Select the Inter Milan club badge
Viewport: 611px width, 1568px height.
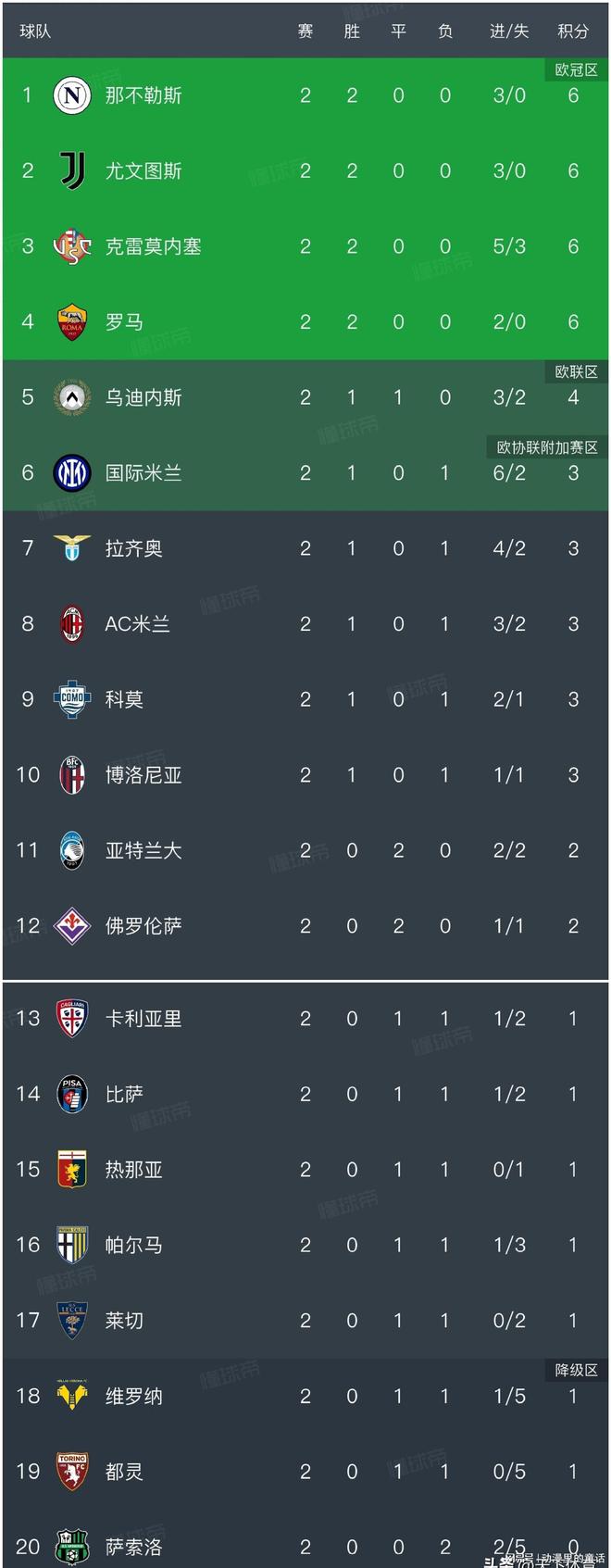(72, 473)
